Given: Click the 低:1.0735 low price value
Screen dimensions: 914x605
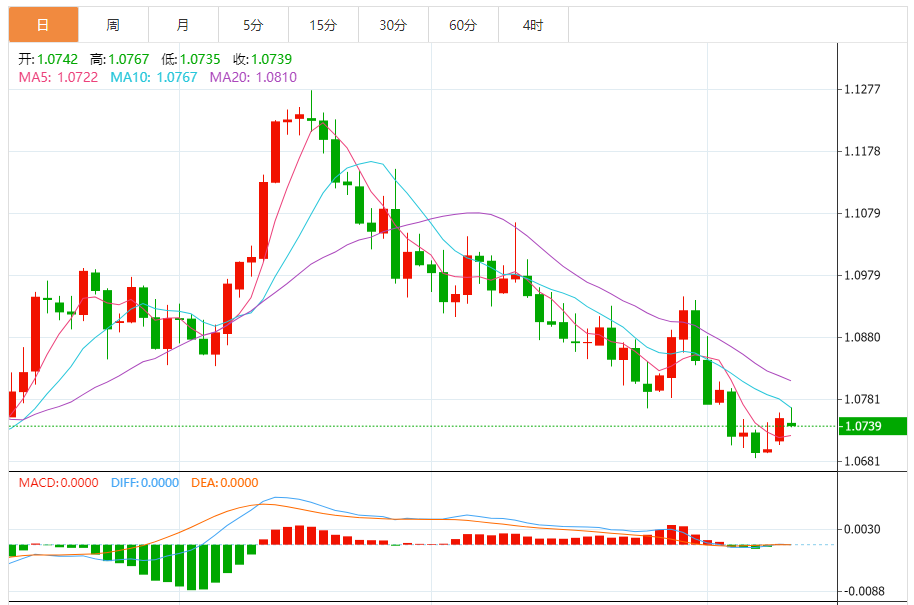Looking at the screenshot, I should point(191,59).
